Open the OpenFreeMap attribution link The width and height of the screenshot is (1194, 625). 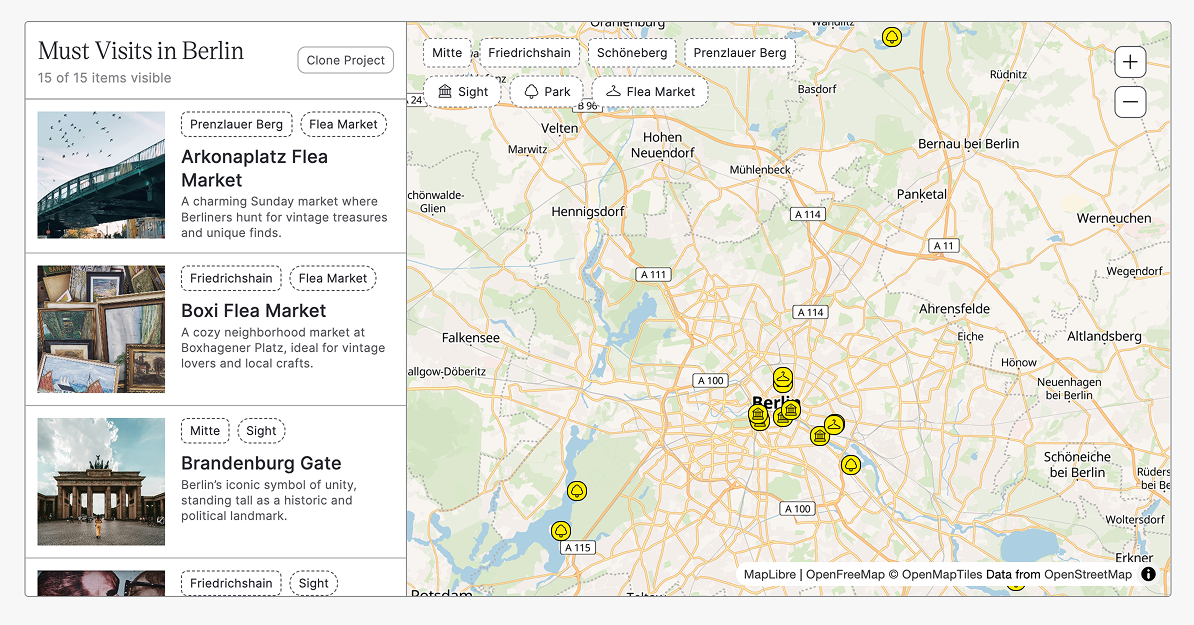click(845, 575)
